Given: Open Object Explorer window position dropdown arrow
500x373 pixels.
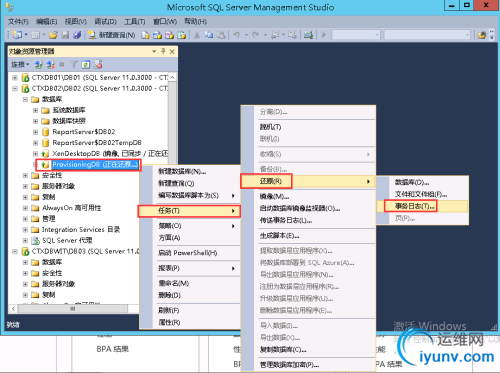Looking at the screenshot, I should pyautogui.click(x=154, y=51).
